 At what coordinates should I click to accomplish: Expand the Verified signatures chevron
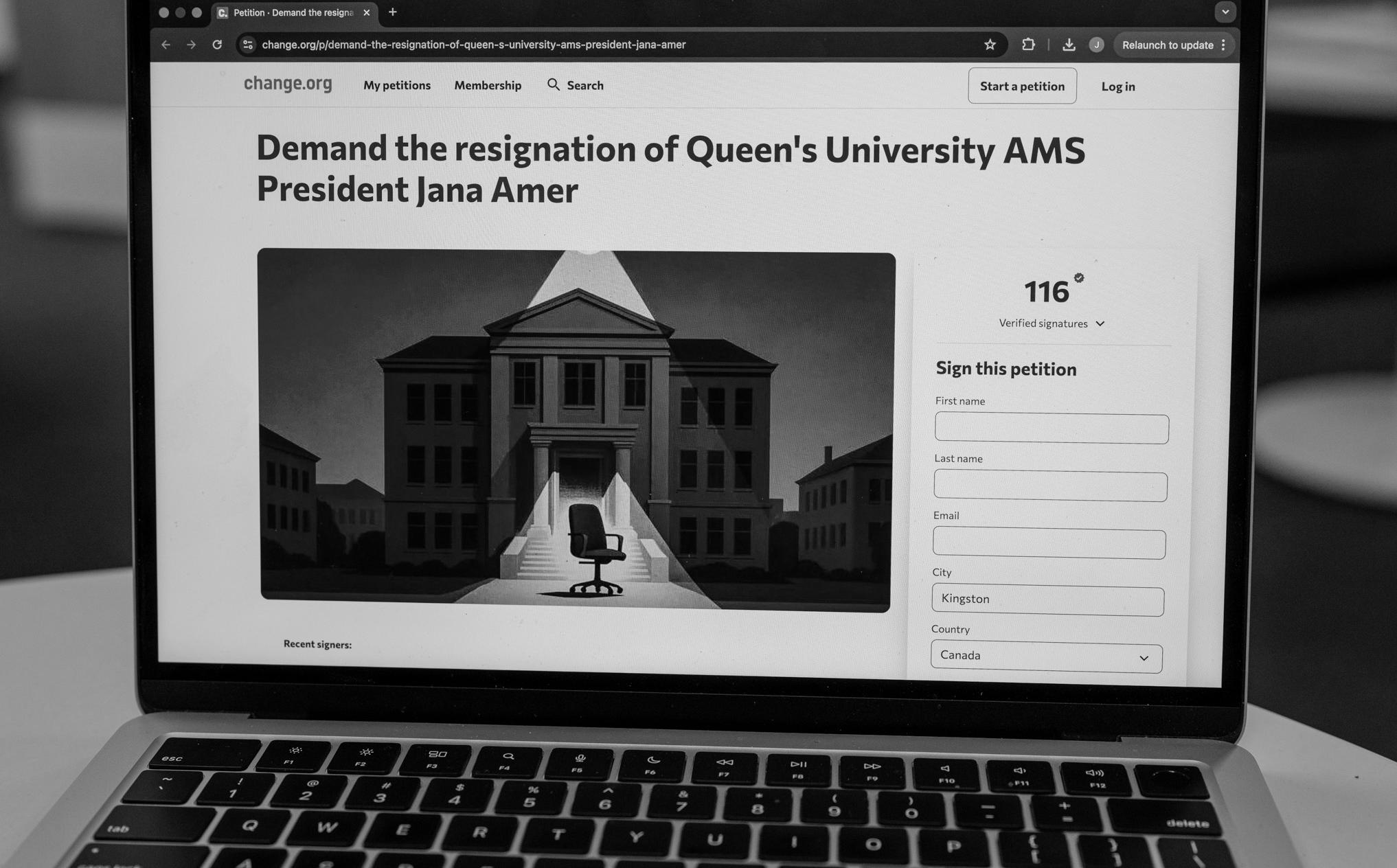pyautogui.click(x=1100, y=323)
